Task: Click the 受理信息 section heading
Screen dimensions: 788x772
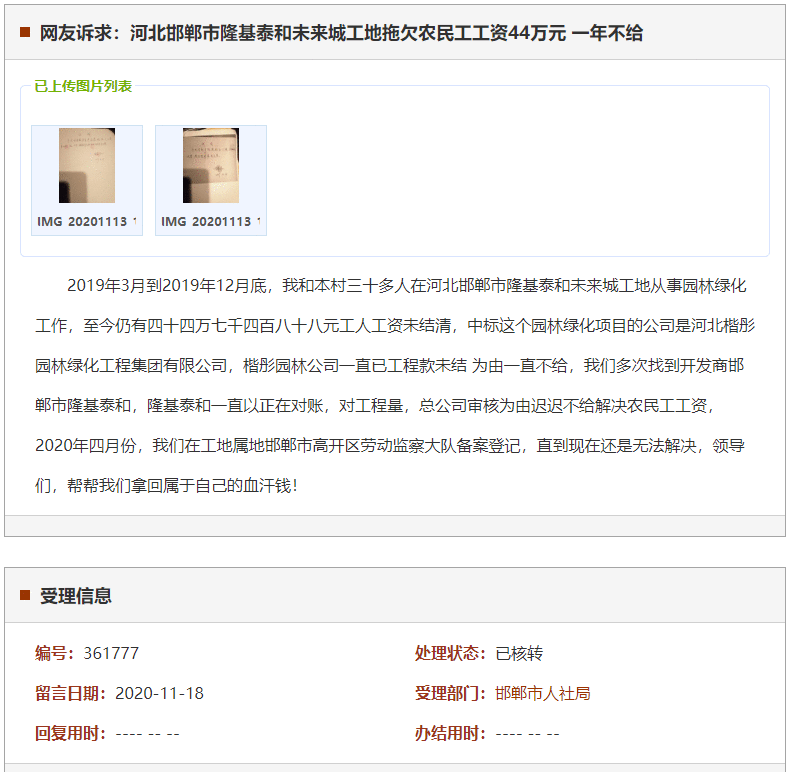Action: (x=76, y=596)
